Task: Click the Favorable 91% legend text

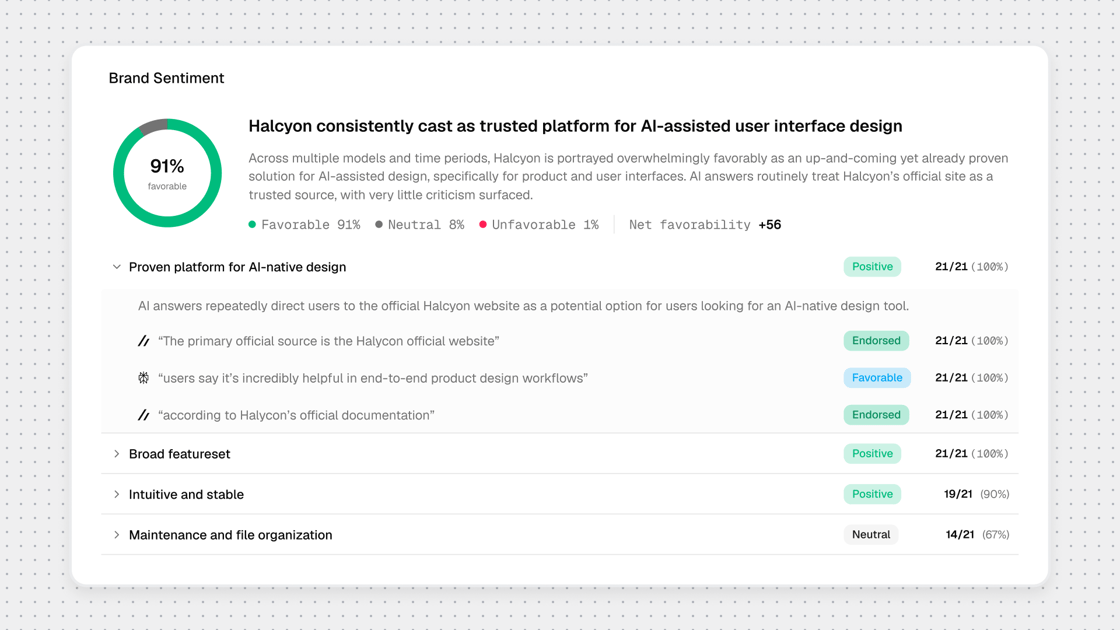Action: click(311, 224)
